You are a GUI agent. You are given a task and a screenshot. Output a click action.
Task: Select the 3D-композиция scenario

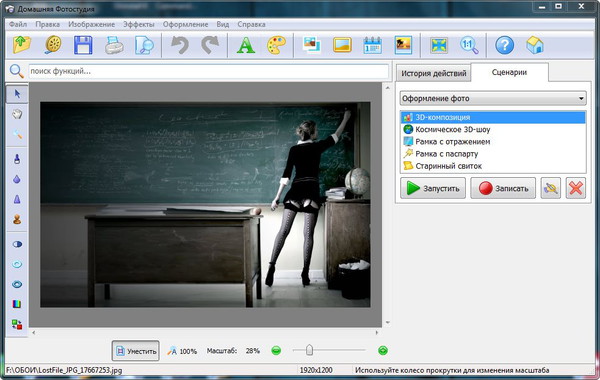coord(493,117)
